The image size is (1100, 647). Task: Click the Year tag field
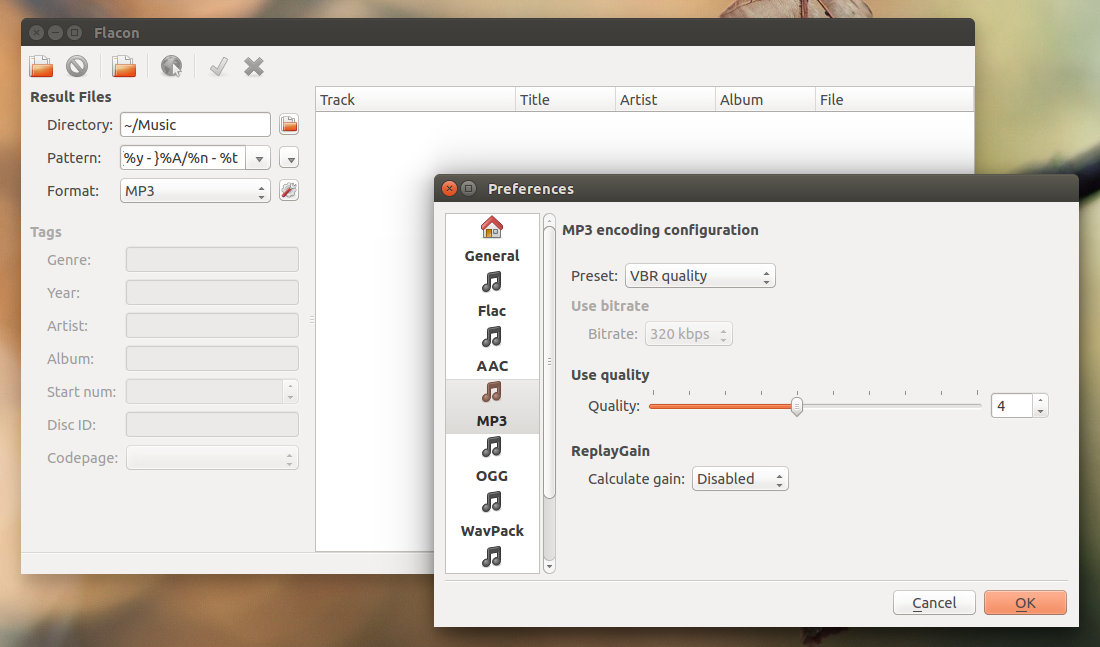(212, 293)
